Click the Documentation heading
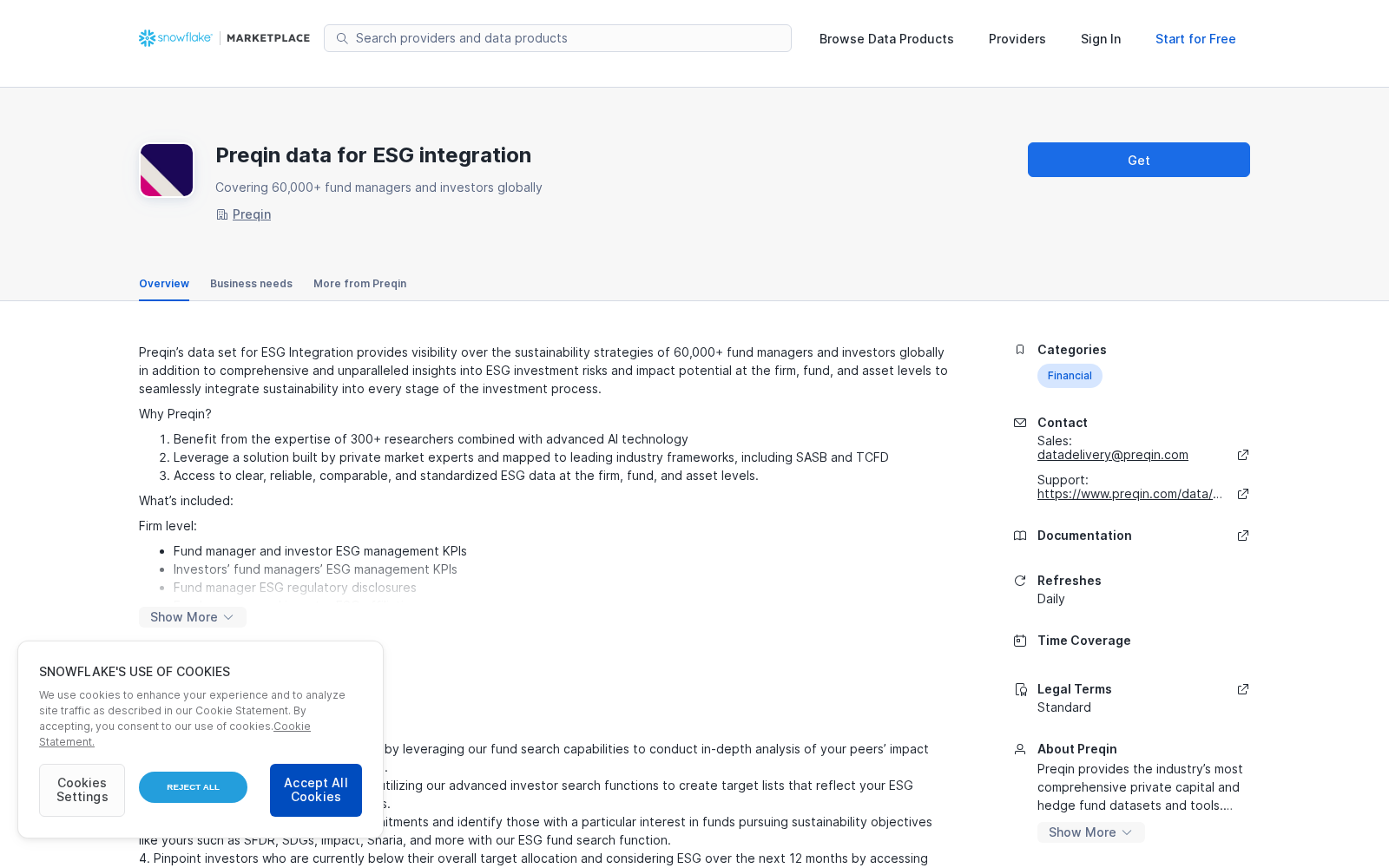1389x868 pixels. 1084,536
